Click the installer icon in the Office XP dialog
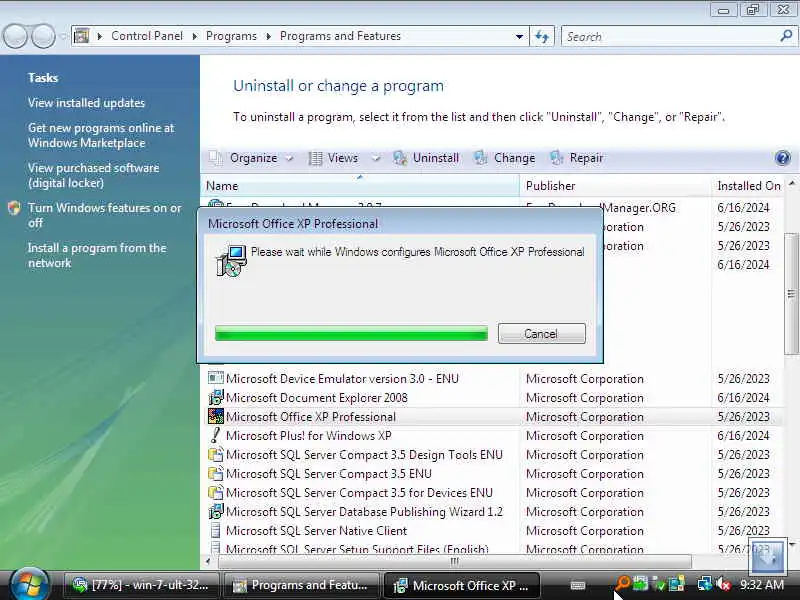 point(231,261)
